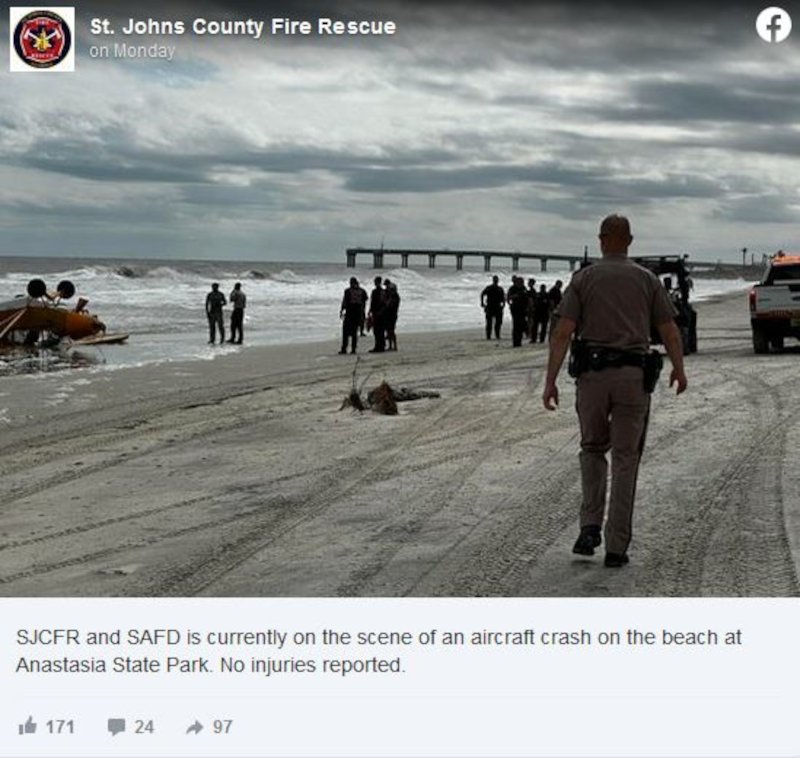Click the St. Johns County Fire Rescue badge avatar
This screenshot has height=758, width=800.
pyautogui.click(x=42, y=39)
